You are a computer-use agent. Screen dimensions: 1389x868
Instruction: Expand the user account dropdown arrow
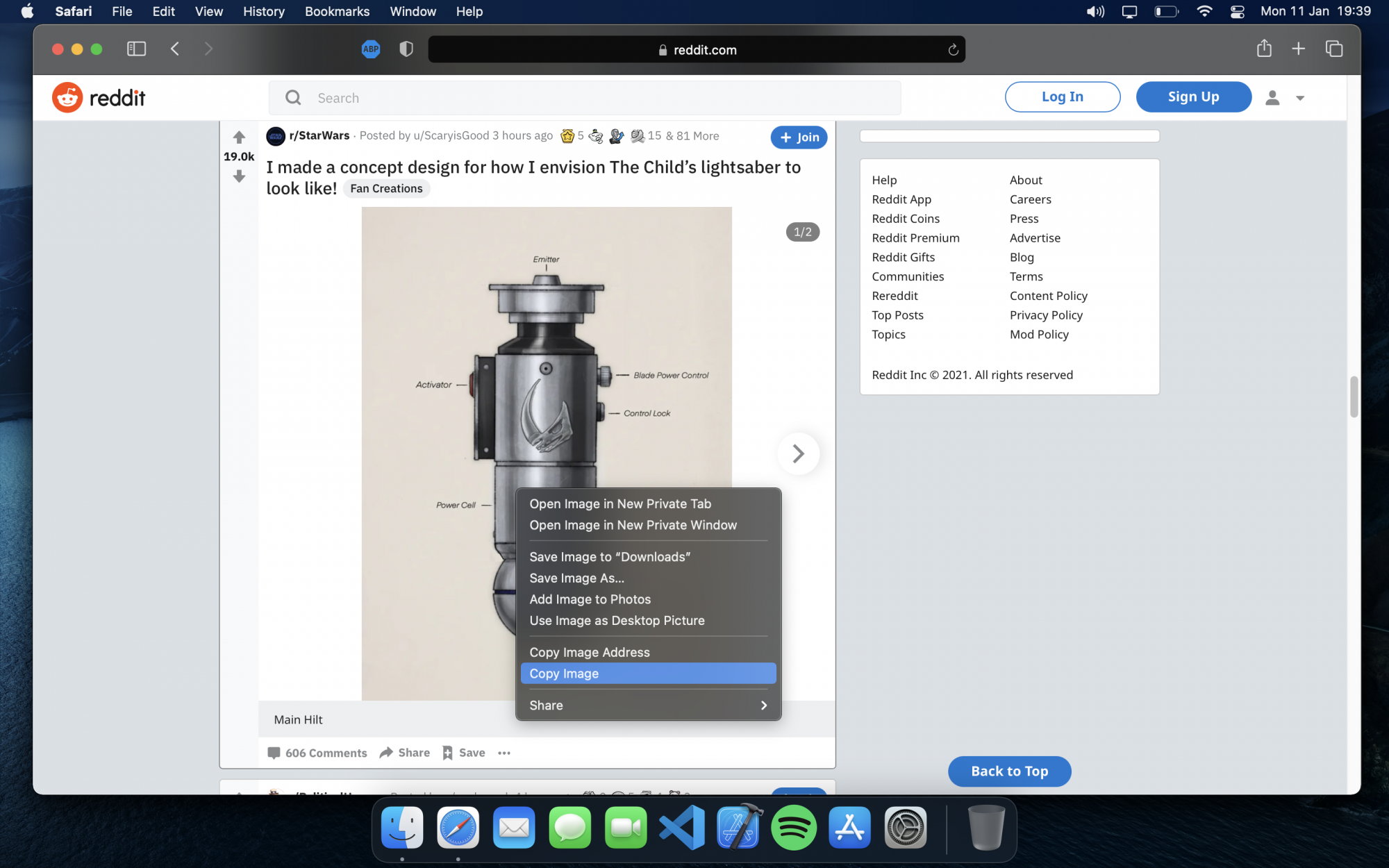tap(1300, 99)
